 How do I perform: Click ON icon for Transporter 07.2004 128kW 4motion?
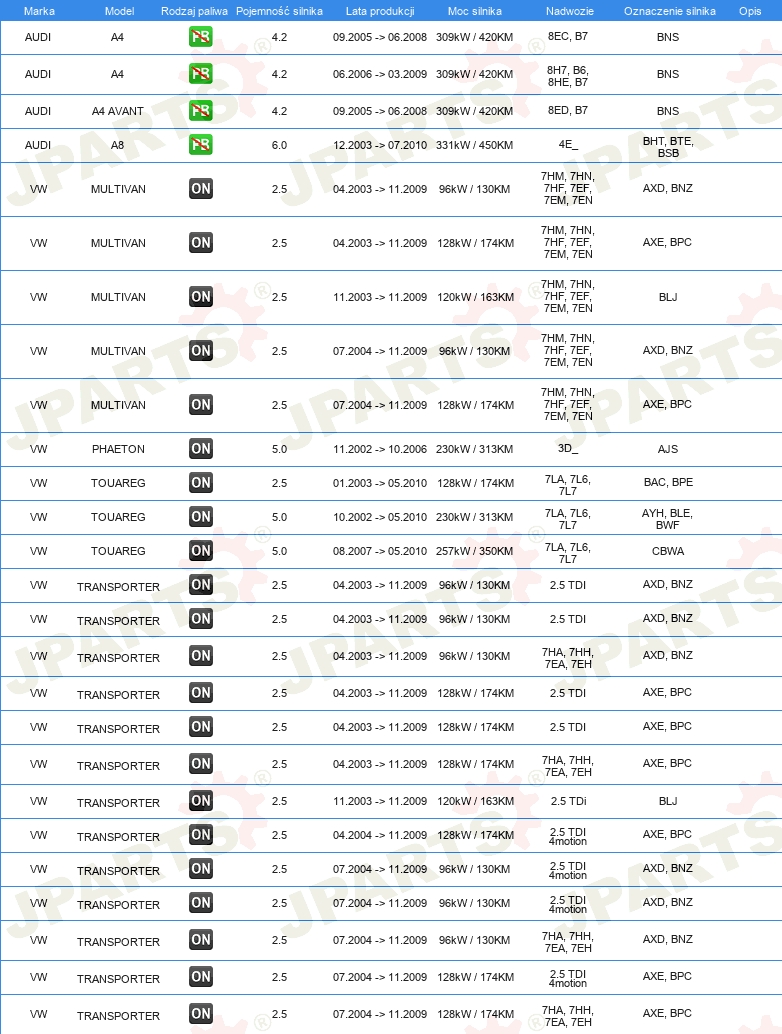tap(200, 977)
